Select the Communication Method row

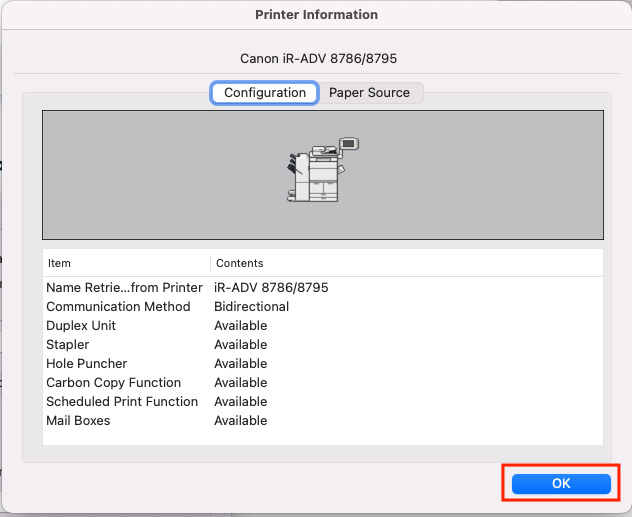[323, 307]
